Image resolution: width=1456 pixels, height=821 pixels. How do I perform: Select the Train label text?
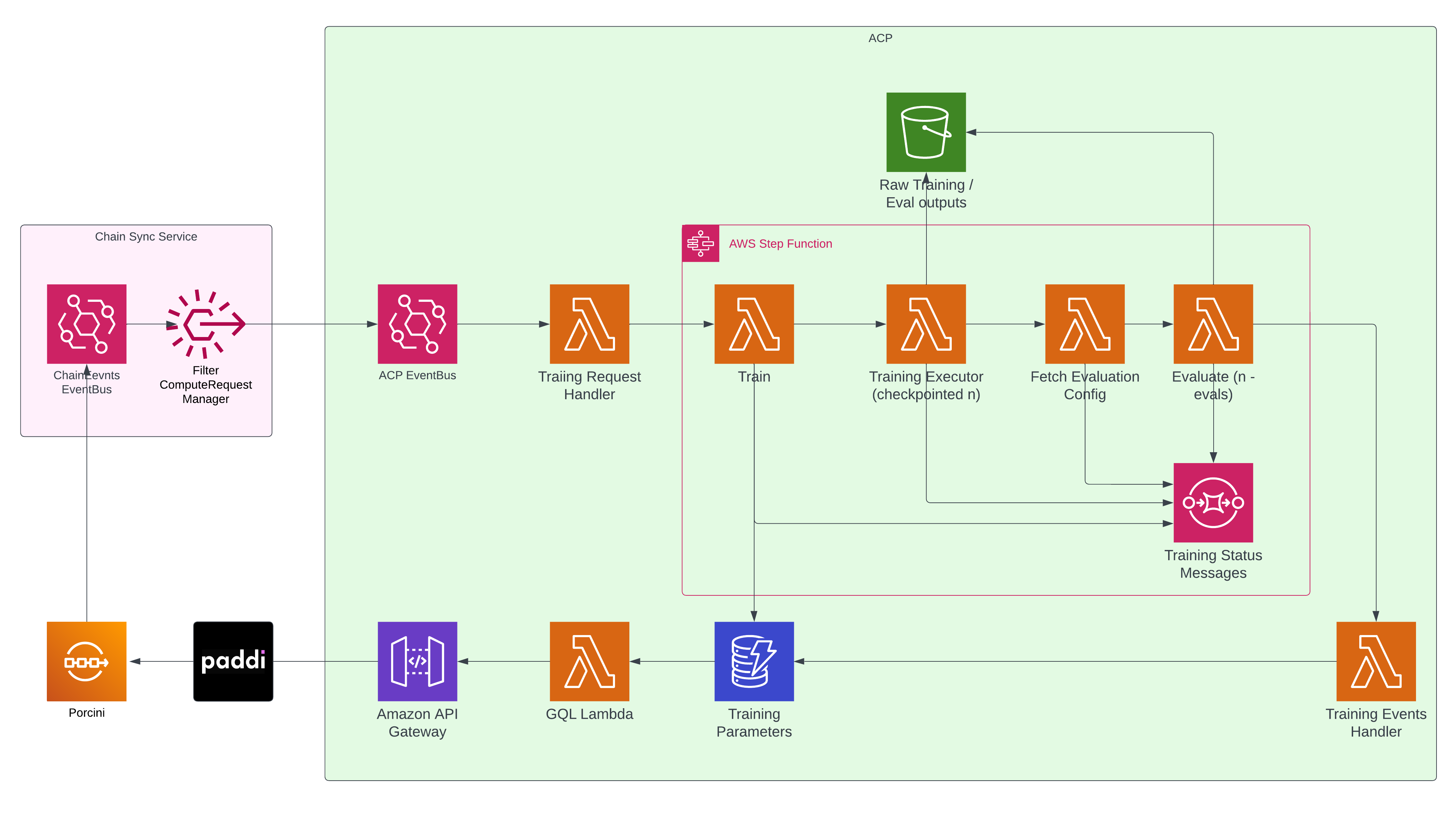click(x=754, y=377)
